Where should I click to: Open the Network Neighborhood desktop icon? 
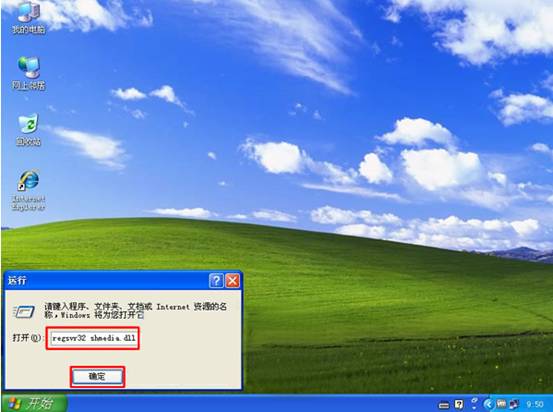pos(29,72)
